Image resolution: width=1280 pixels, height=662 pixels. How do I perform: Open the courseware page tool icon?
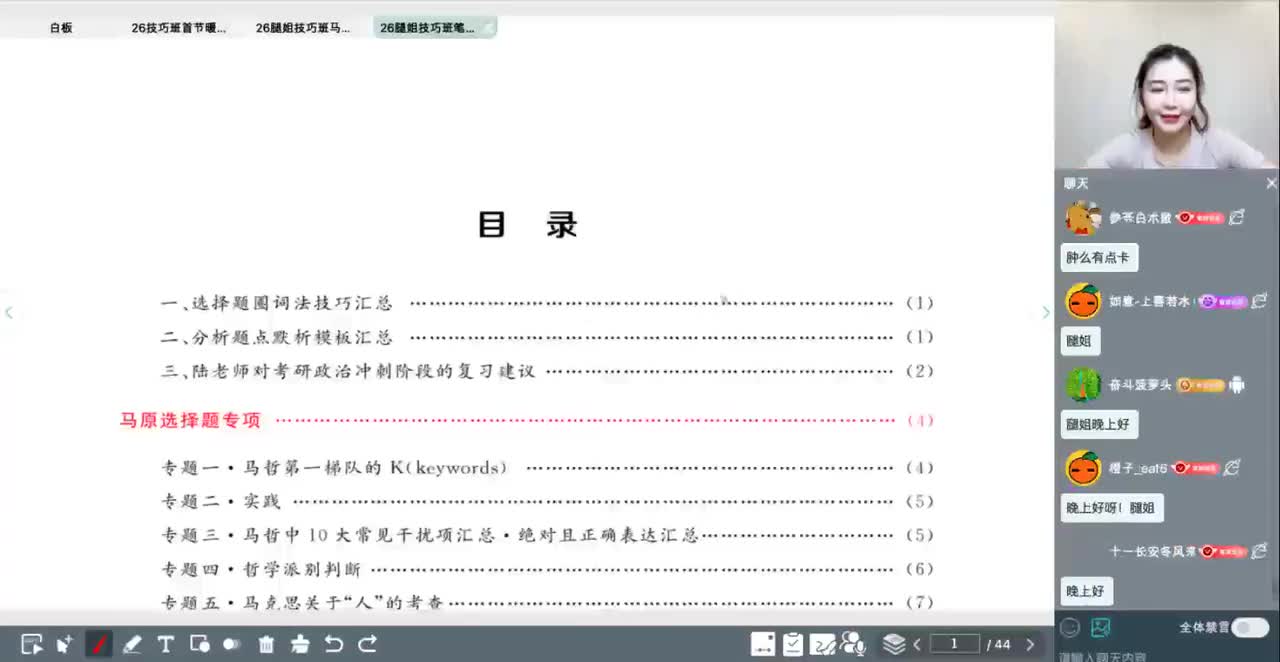coord(763,644)
